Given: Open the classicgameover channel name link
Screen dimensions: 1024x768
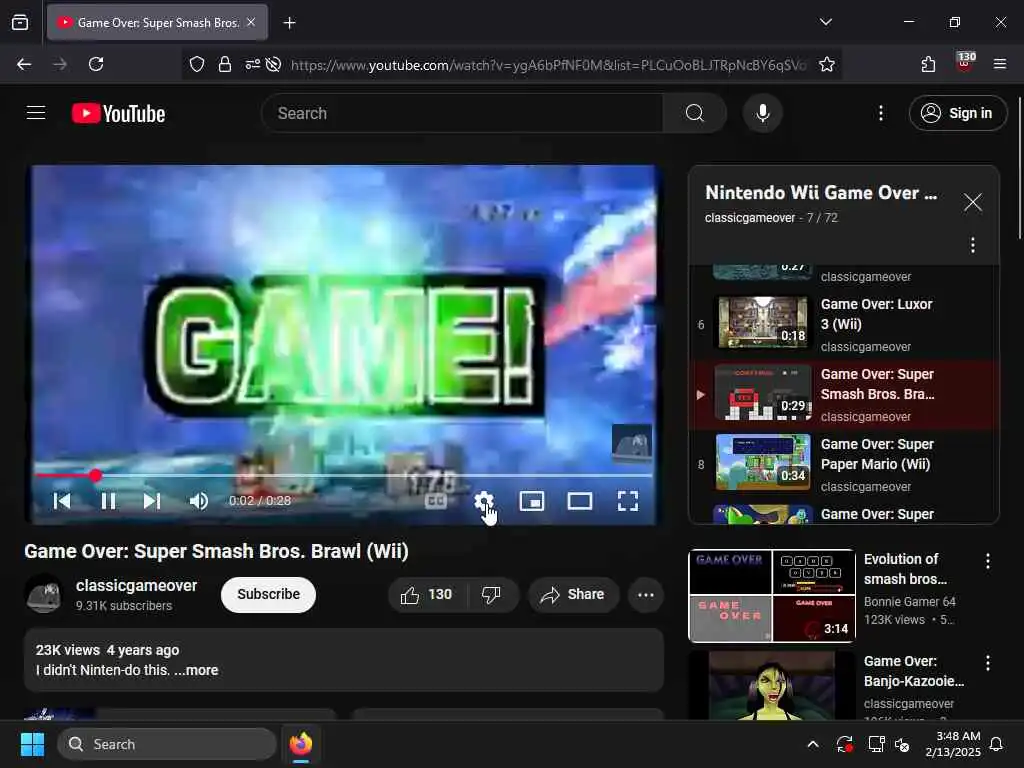Looking at the screenshot, I should (x=136, y=585).
